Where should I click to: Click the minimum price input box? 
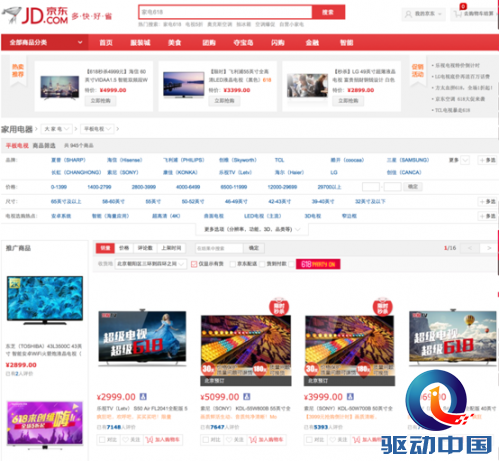point(371,187)
